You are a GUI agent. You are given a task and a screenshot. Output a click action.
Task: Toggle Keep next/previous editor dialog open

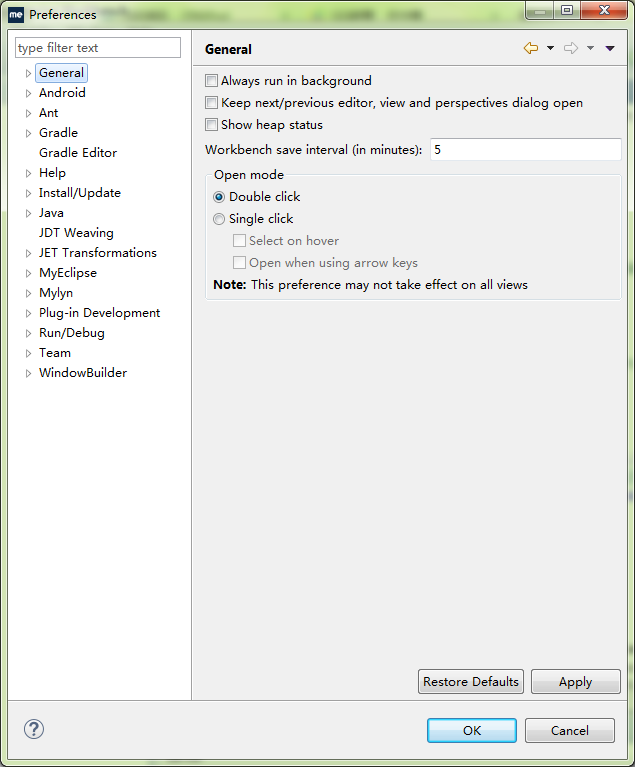click(x=211, y=103)
